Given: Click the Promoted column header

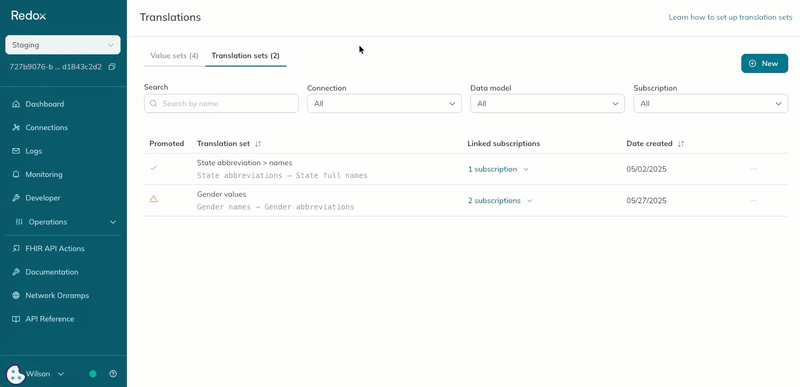Looking at the screenshot, I should pyautogui.click(x=166, y=144).
